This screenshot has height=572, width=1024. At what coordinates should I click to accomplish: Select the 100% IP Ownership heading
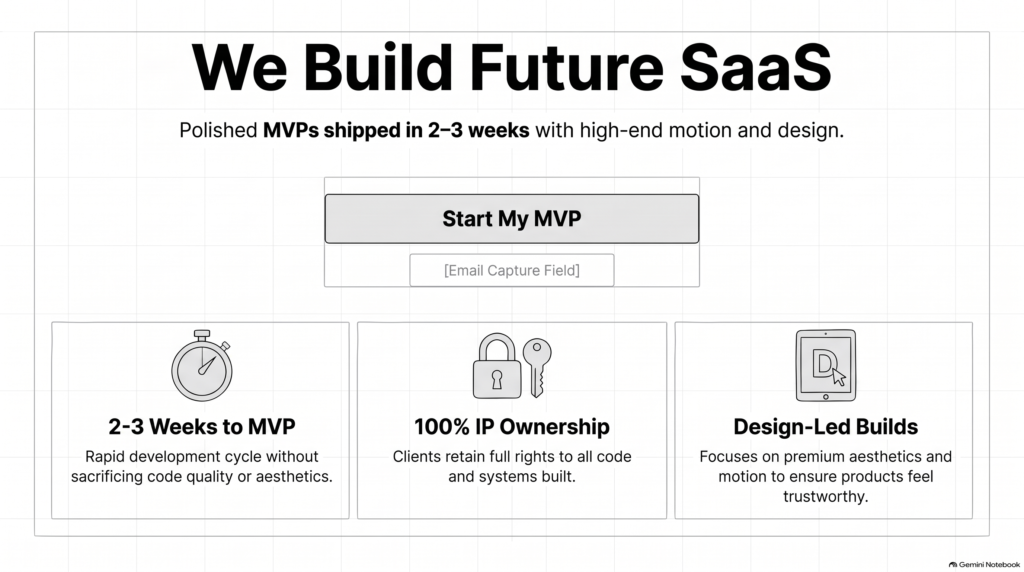(511, 426)
